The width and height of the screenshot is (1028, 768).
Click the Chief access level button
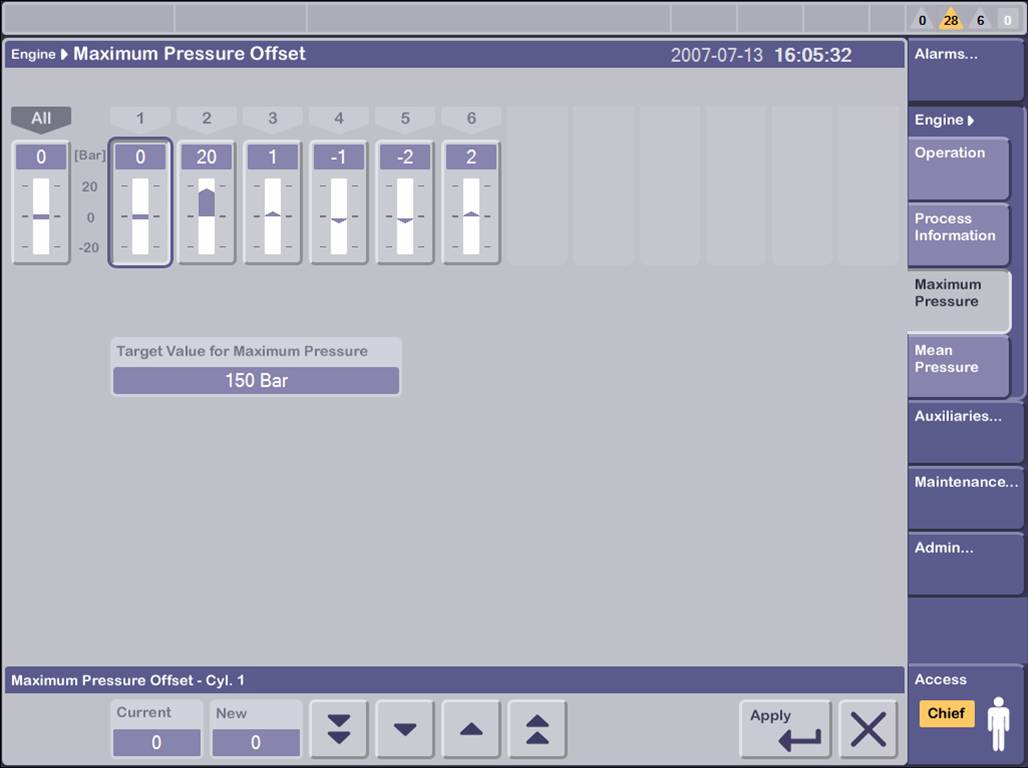(946, 714)
